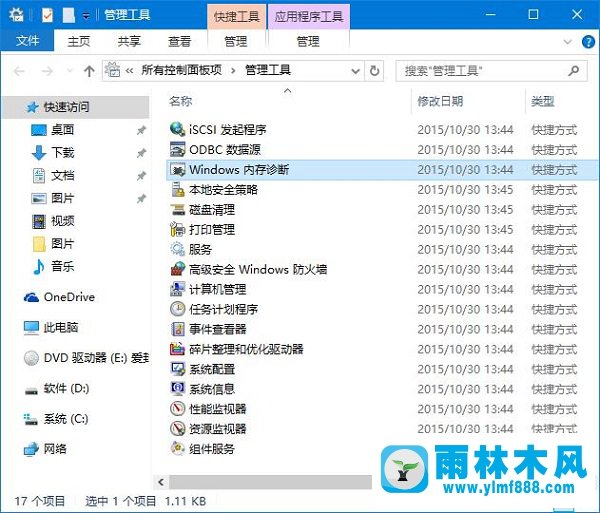Click the 碎片整理和优化驱动器 icon
The height and width of the screenshot is (513, 600).
[178, 349]
